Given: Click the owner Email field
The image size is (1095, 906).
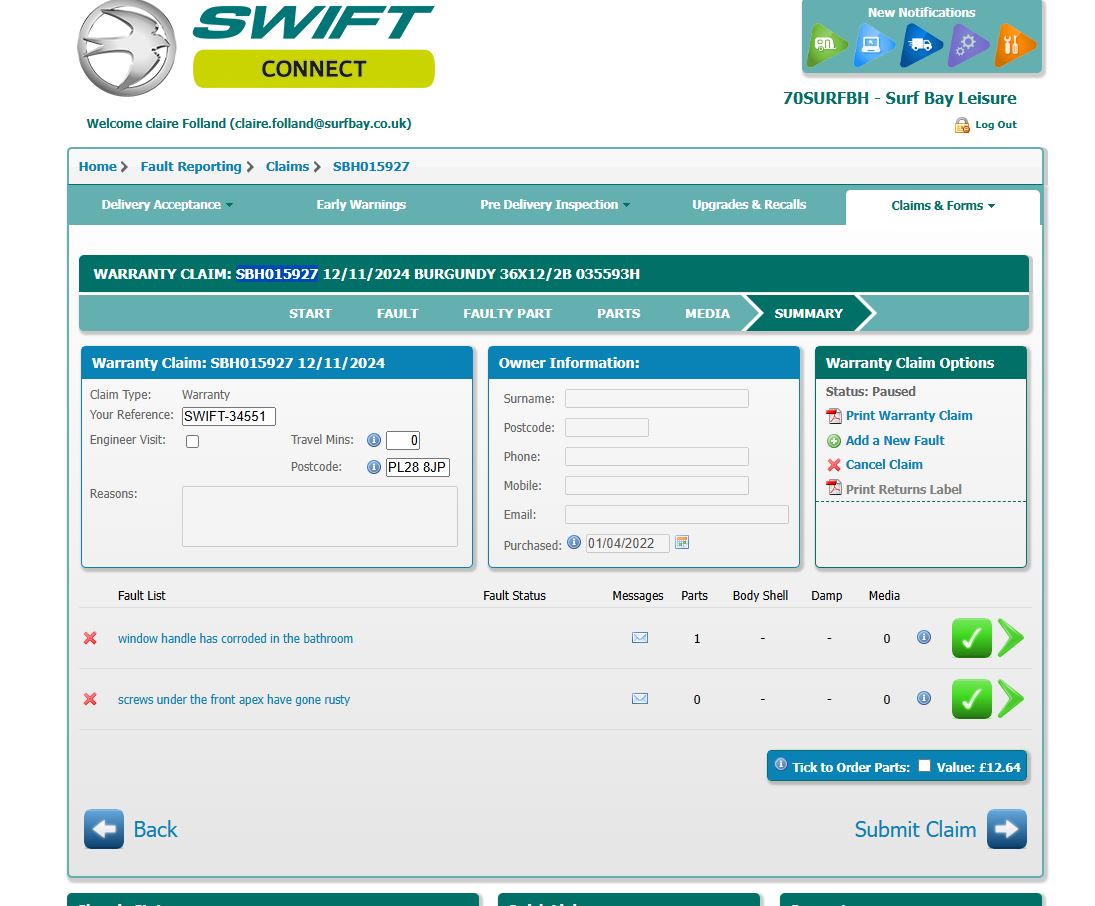Looking at the screenshot, I should (x=677, y=514).
